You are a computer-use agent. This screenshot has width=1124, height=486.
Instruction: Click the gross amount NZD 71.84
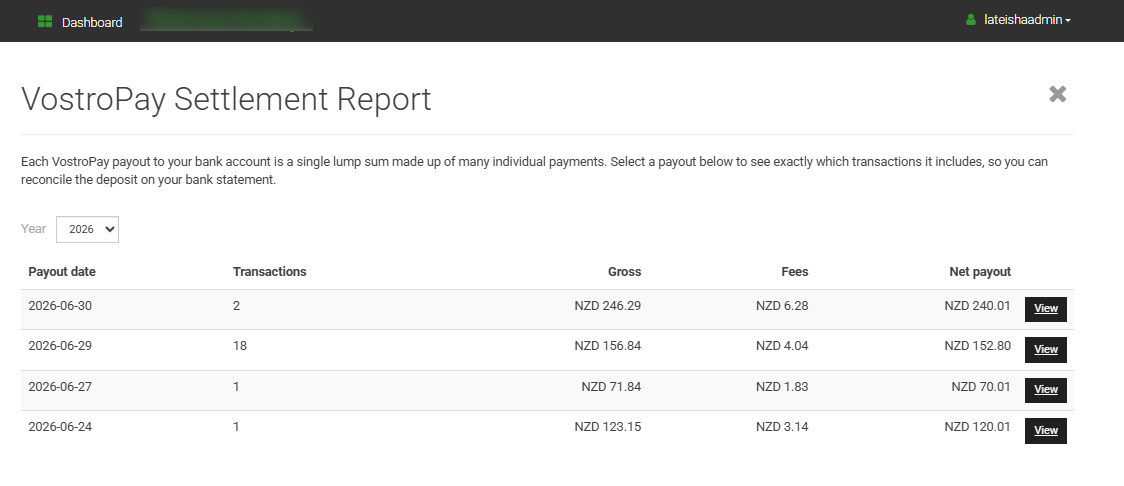[611, 387]
